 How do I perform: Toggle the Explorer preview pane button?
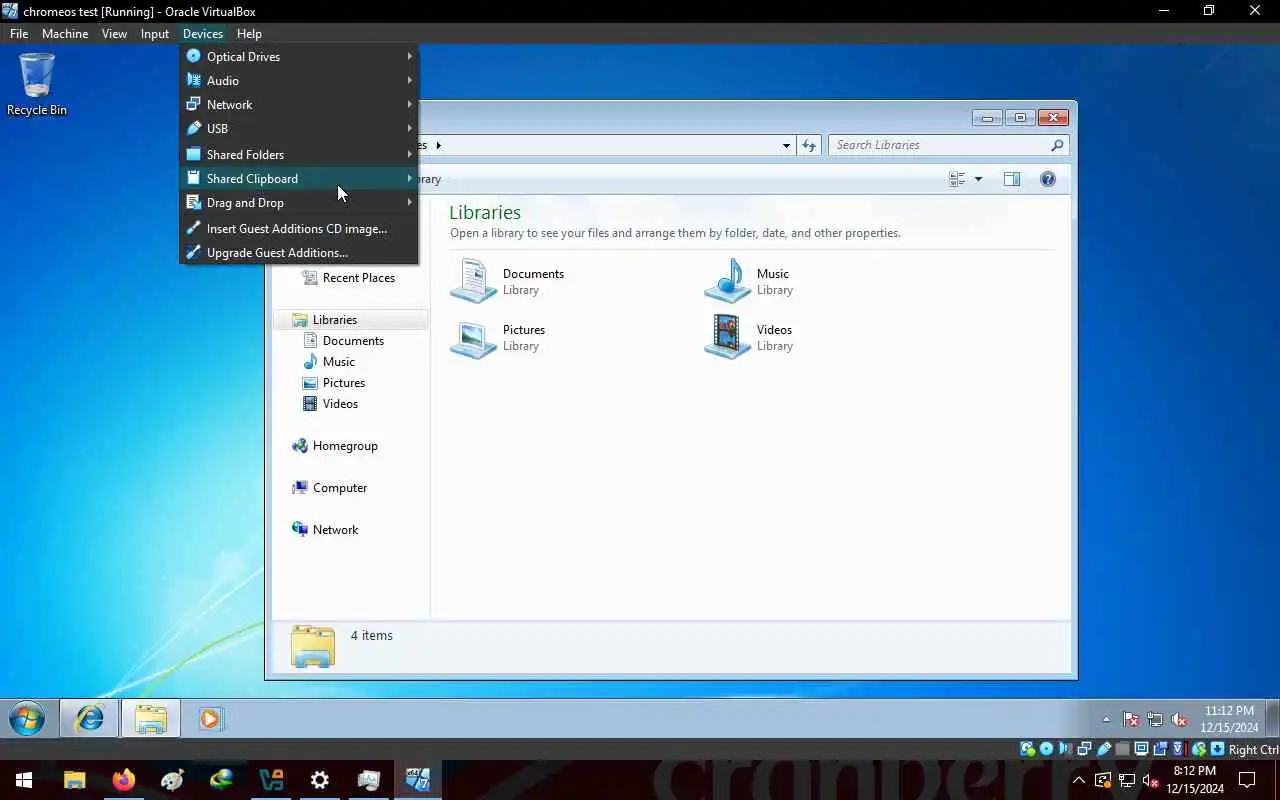1012,179
